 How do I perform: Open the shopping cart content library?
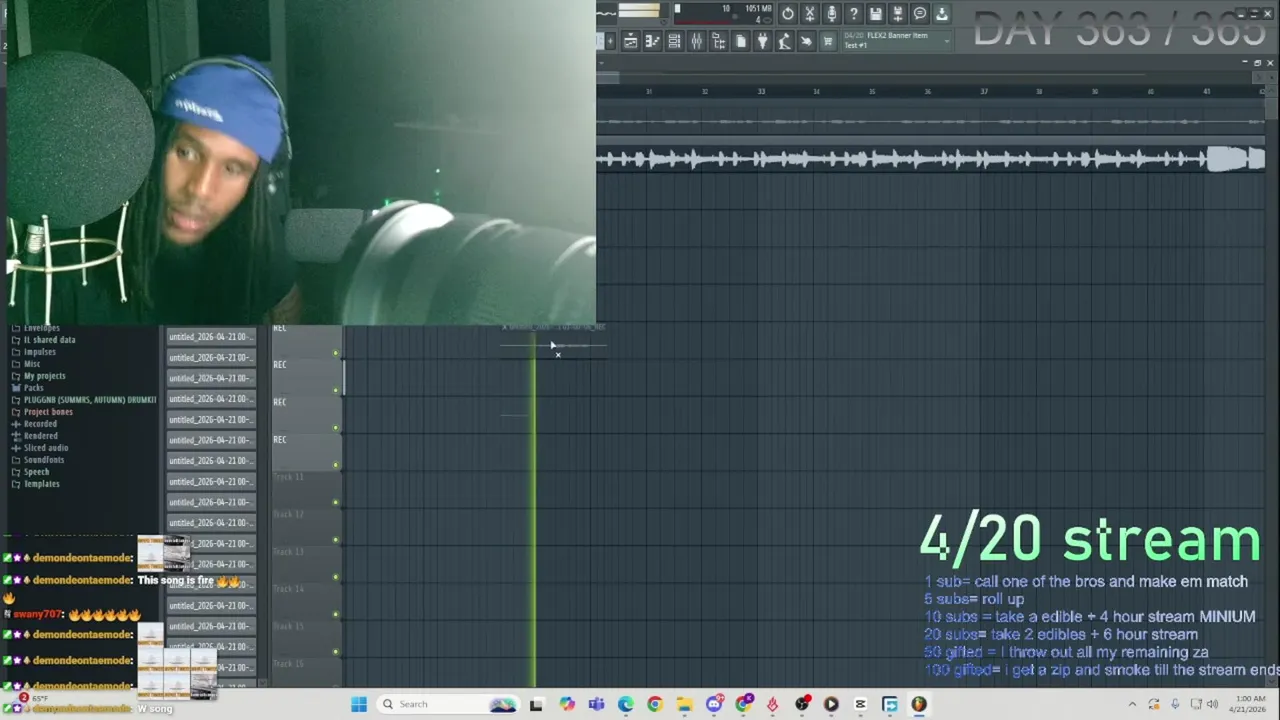pos(828,41)
